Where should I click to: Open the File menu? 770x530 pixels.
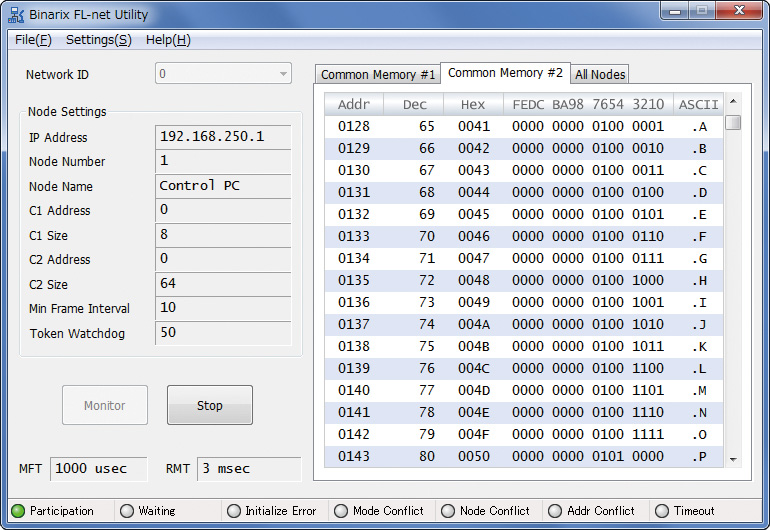point(33,40)
